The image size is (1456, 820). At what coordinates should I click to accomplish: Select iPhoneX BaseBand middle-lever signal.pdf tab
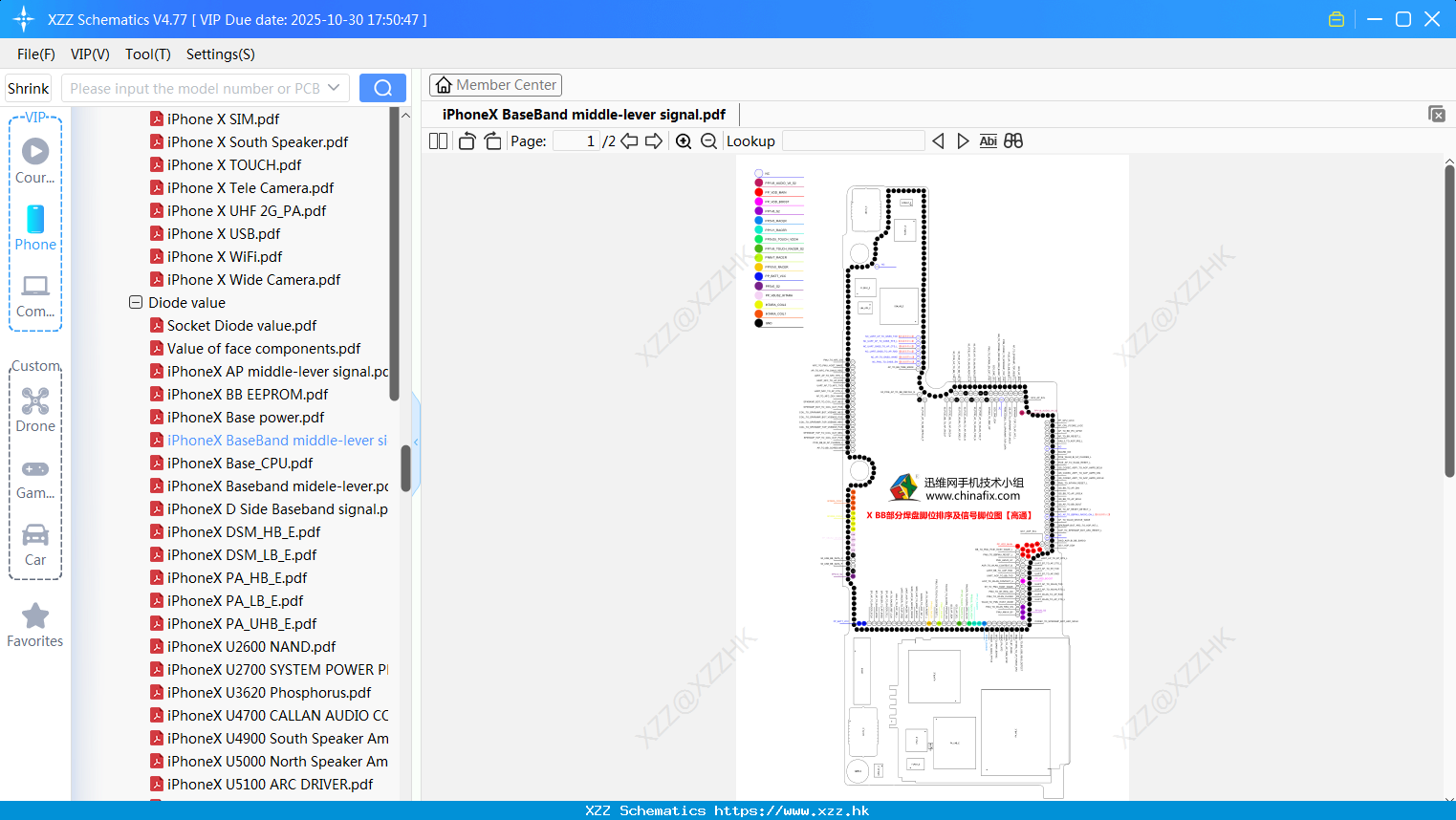pos(583,114)
